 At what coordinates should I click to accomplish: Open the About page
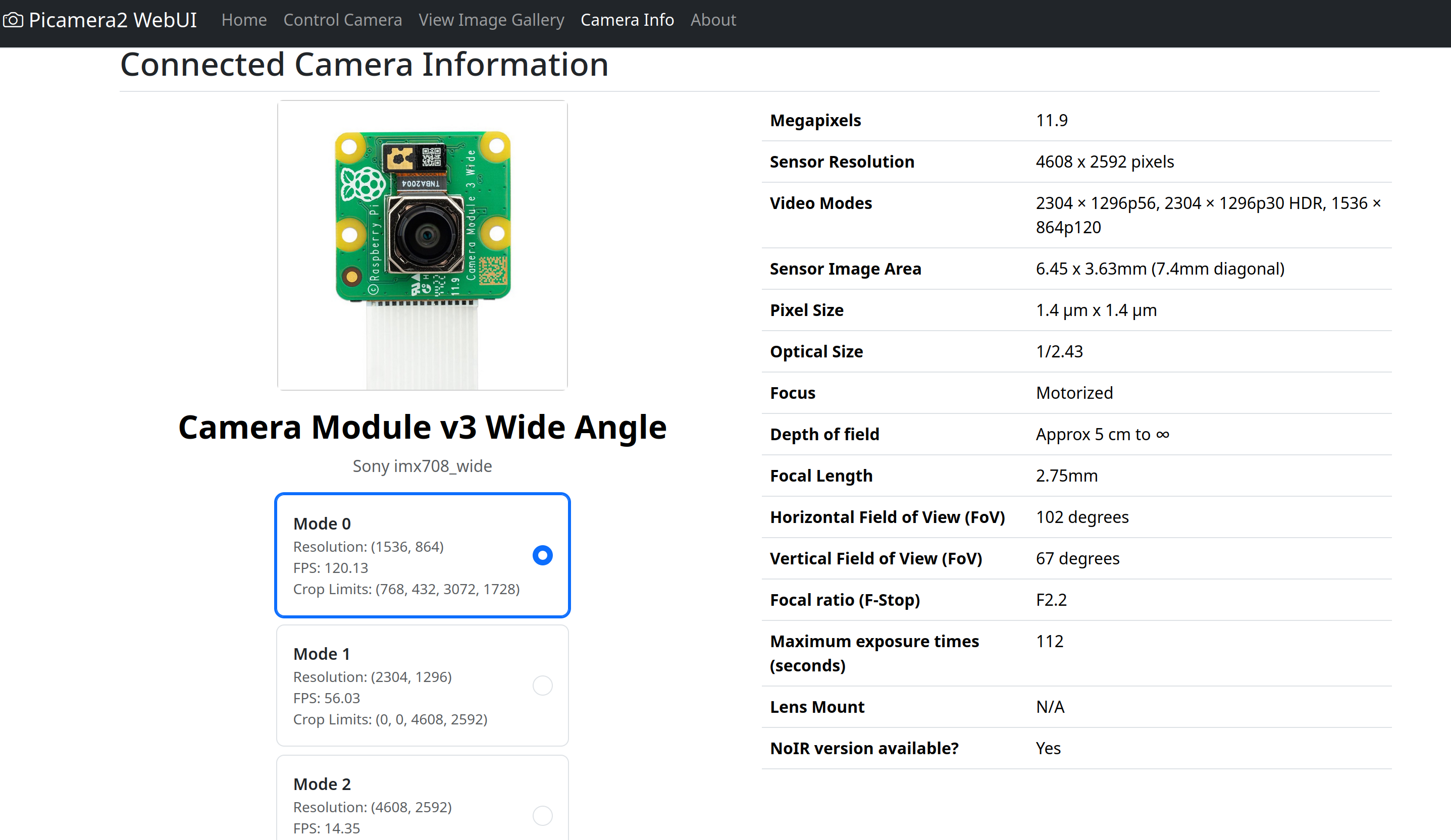tap(713, 20)
